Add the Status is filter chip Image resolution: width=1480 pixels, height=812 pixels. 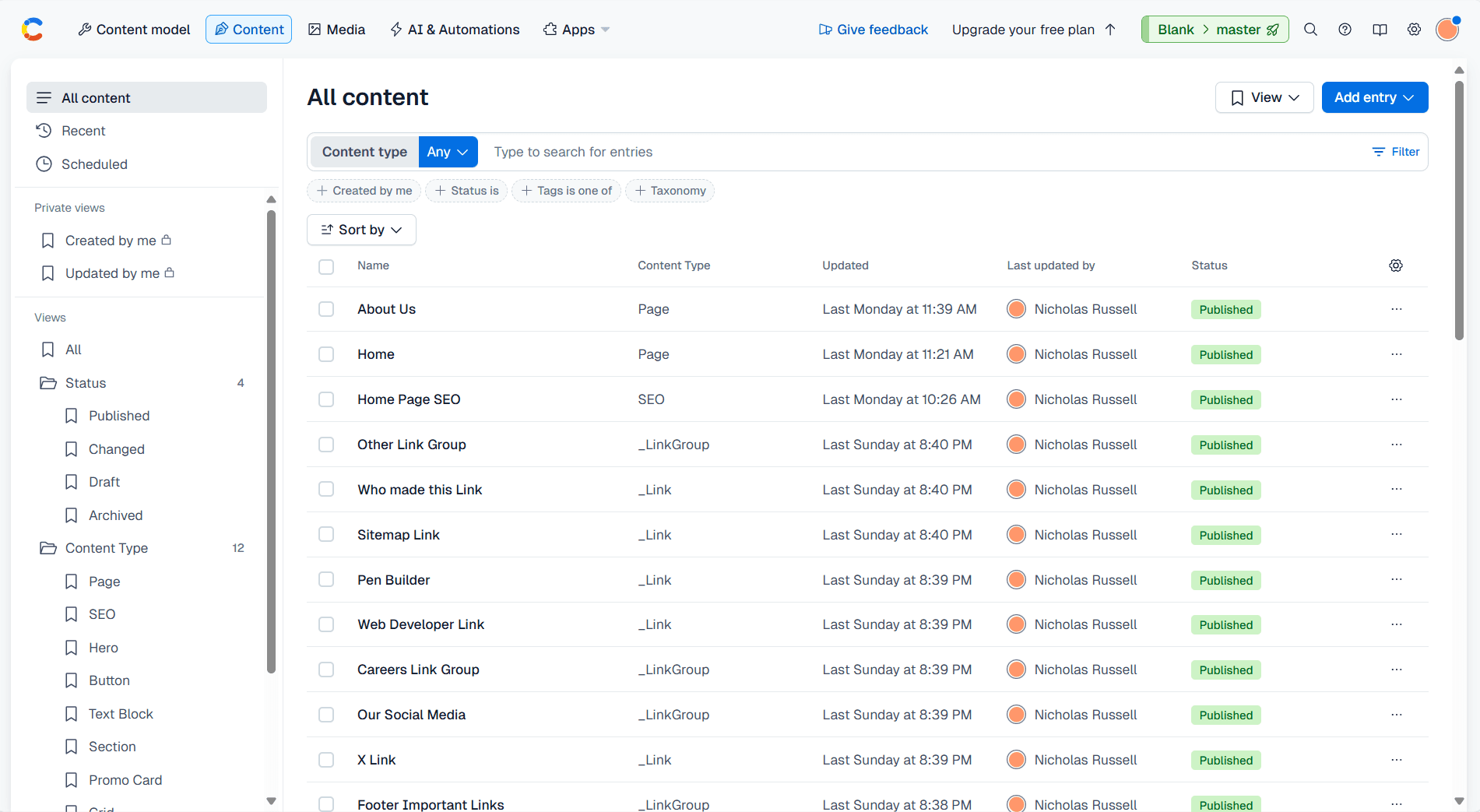(x=466, y=191)
